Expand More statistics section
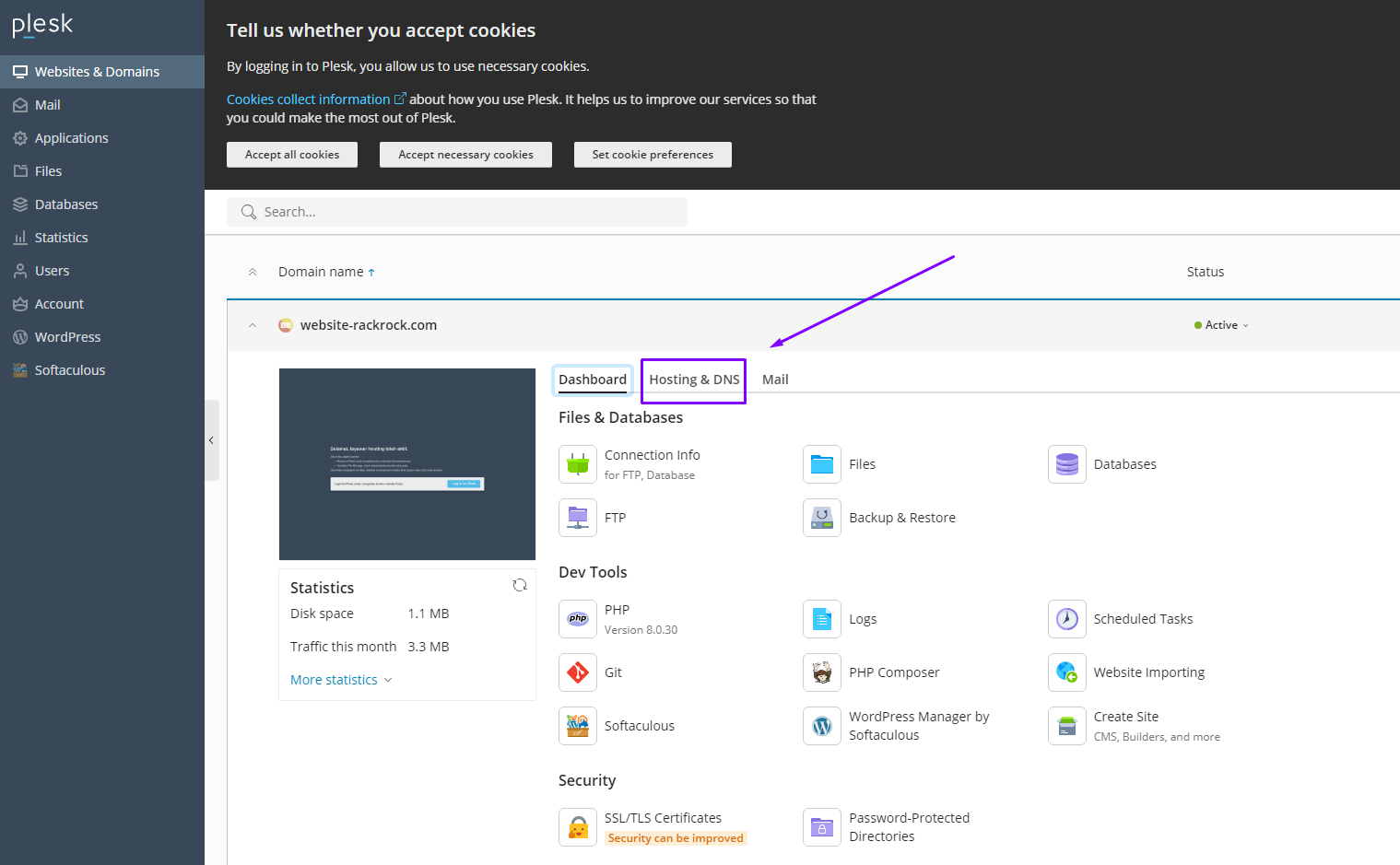 [340, 680]
